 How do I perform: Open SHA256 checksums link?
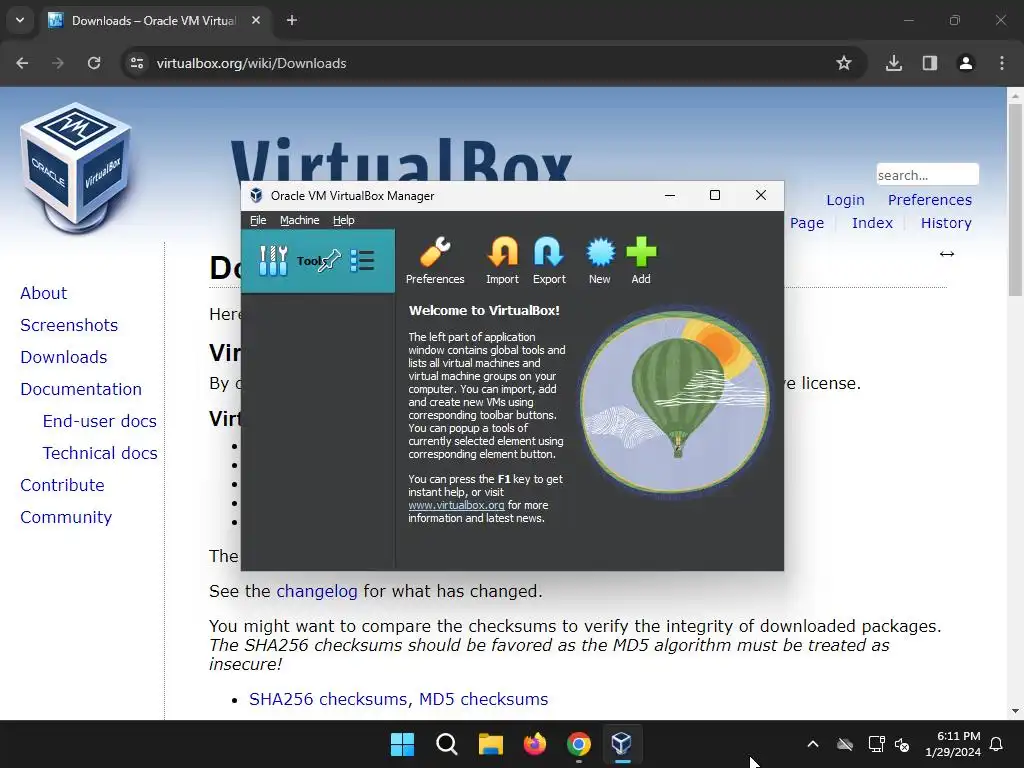[329, 699]
